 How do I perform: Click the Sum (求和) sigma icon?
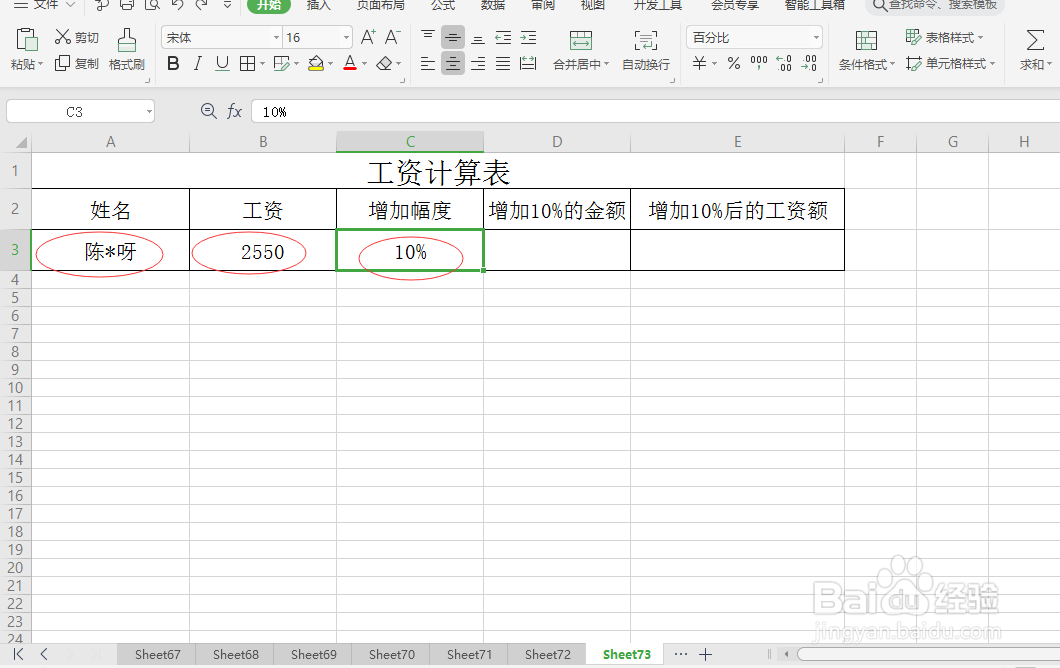click(x=1035, y=40)
